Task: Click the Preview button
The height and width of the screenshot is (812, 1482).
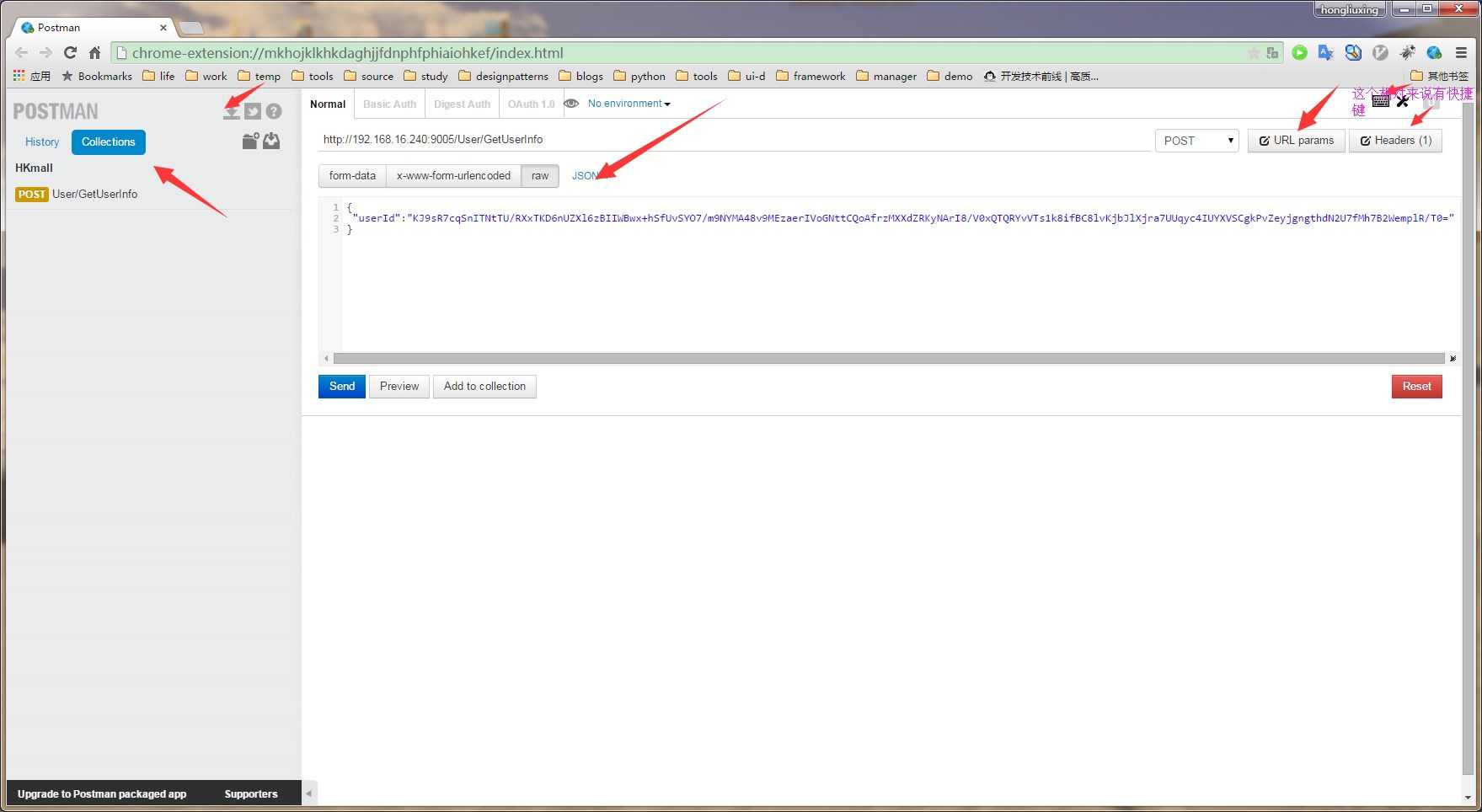Action: click(x=399, y=387)
